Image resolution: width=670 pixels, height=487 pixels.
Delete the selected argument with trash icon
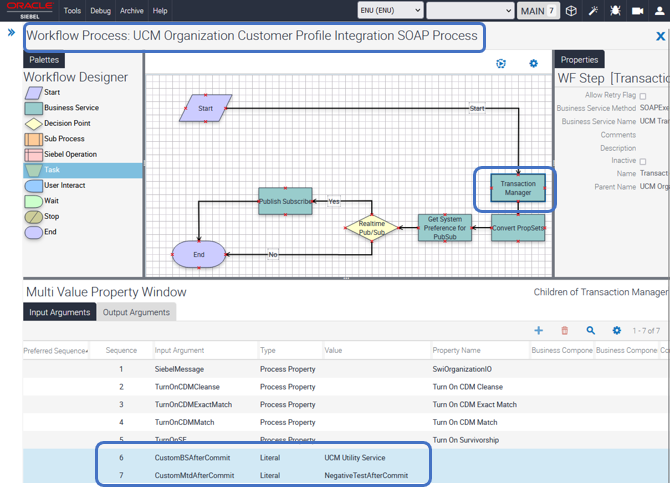point(564,330)
